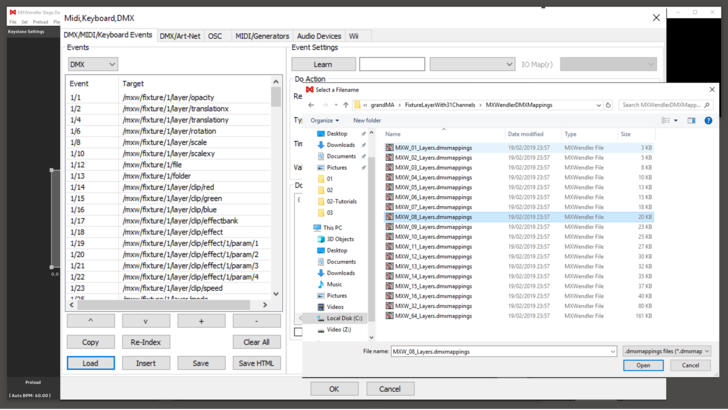
Task: Open Music folder under This PC
Action: 334,284
